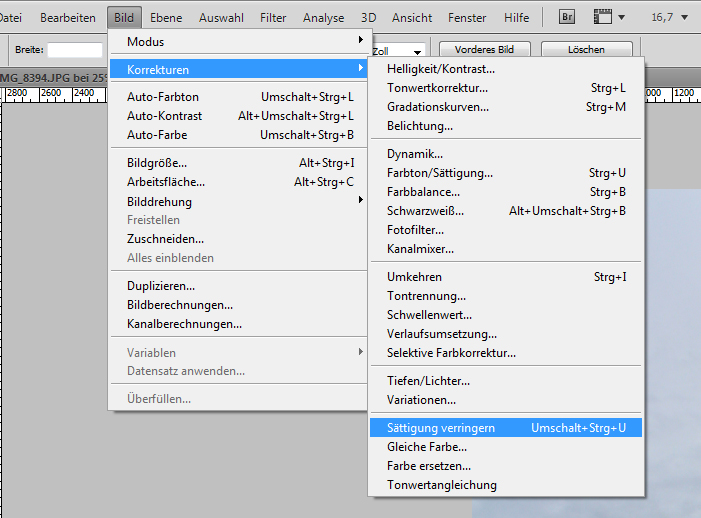Viewport: 701px width, 518px height.
Task: Open the Fenster menu
Action: point(467,18)
